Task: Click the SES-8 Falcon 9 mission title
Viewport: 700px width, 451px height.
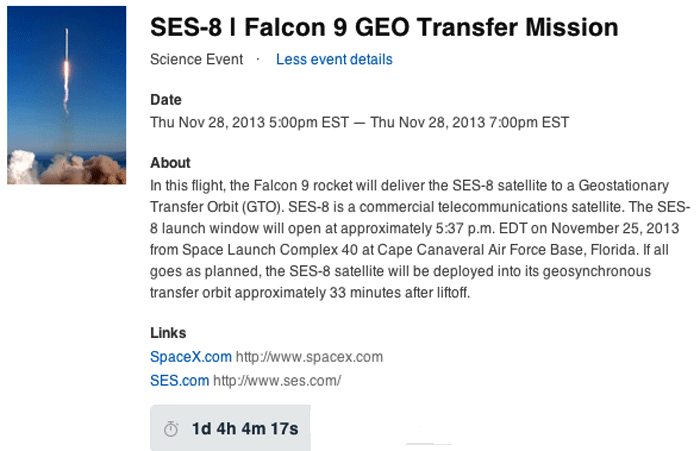Action: click(x=384, y=27)
